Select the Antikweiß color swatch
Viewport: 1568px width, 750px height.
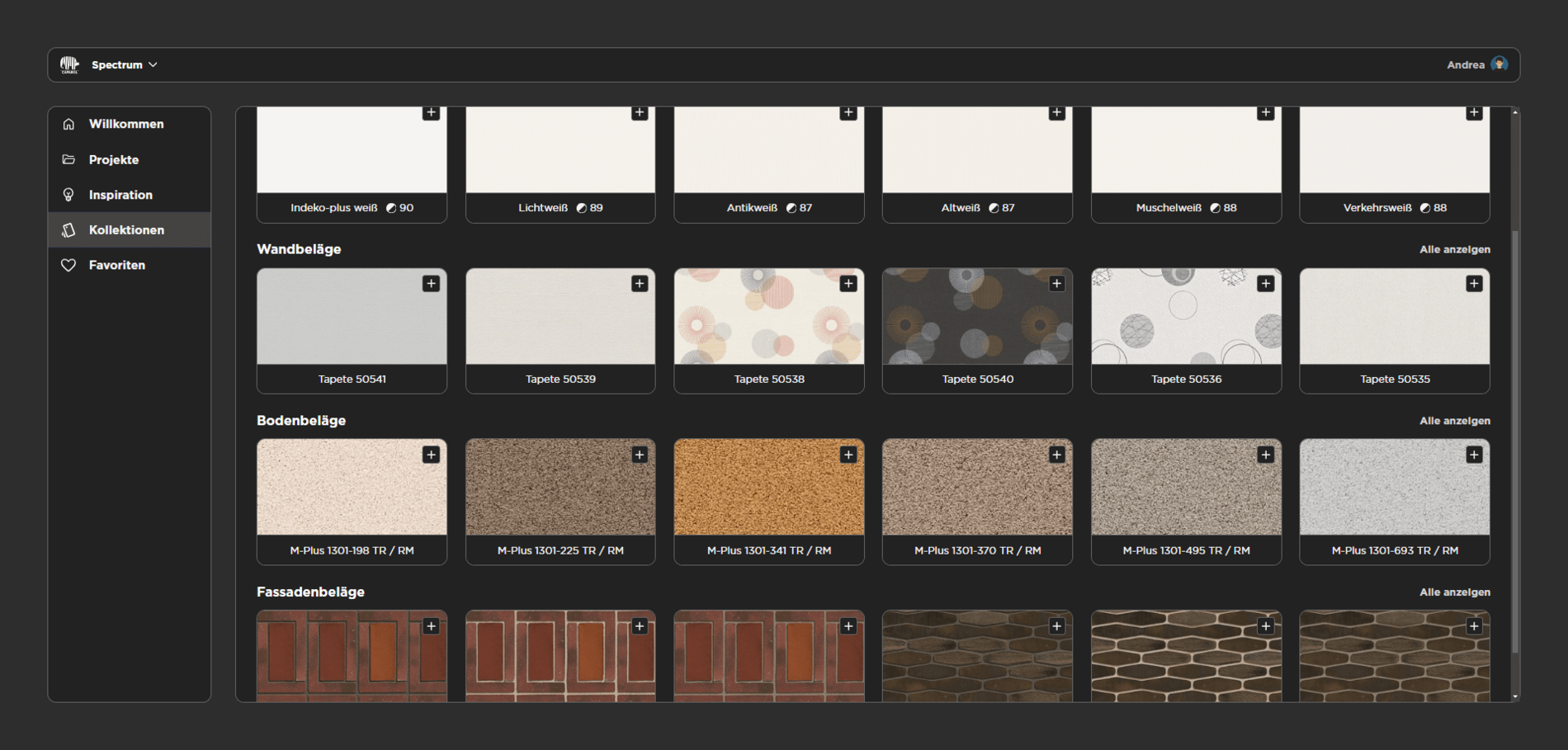[768, 153]
